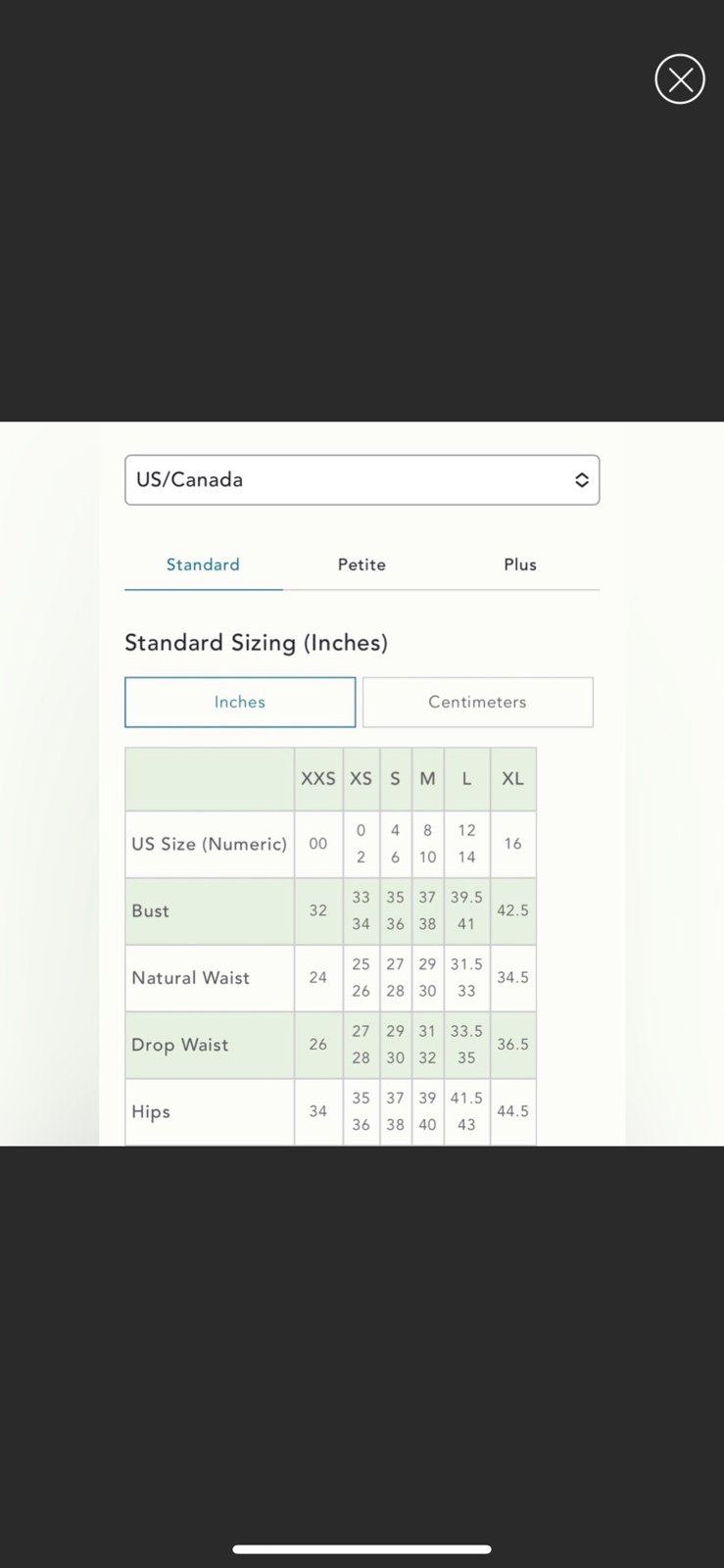
Task: Click the dropdown arrows on region selector
Action: tap(581, 480)
